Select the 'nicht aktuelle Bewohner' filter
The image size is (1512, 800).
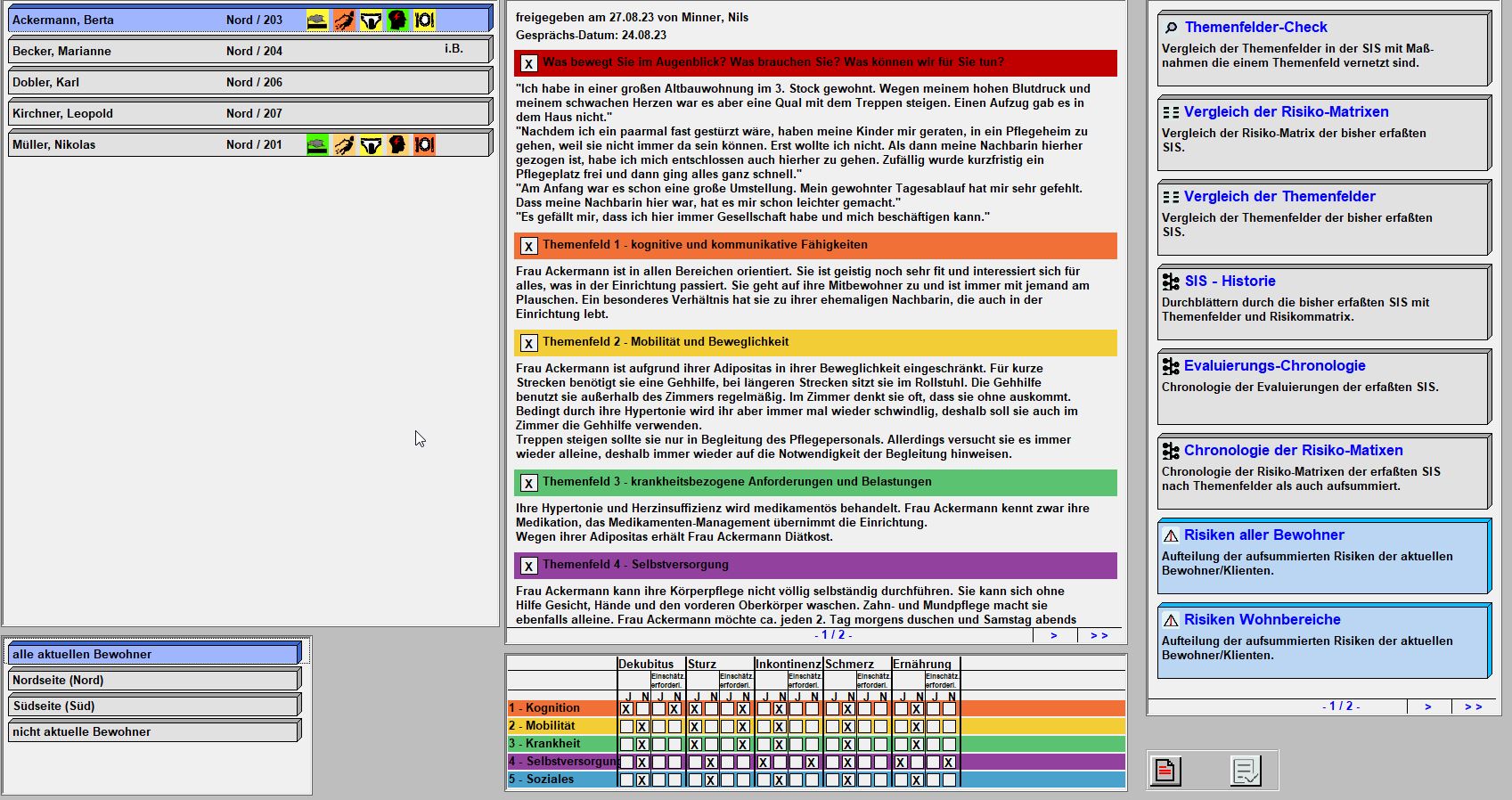(154, 731)
